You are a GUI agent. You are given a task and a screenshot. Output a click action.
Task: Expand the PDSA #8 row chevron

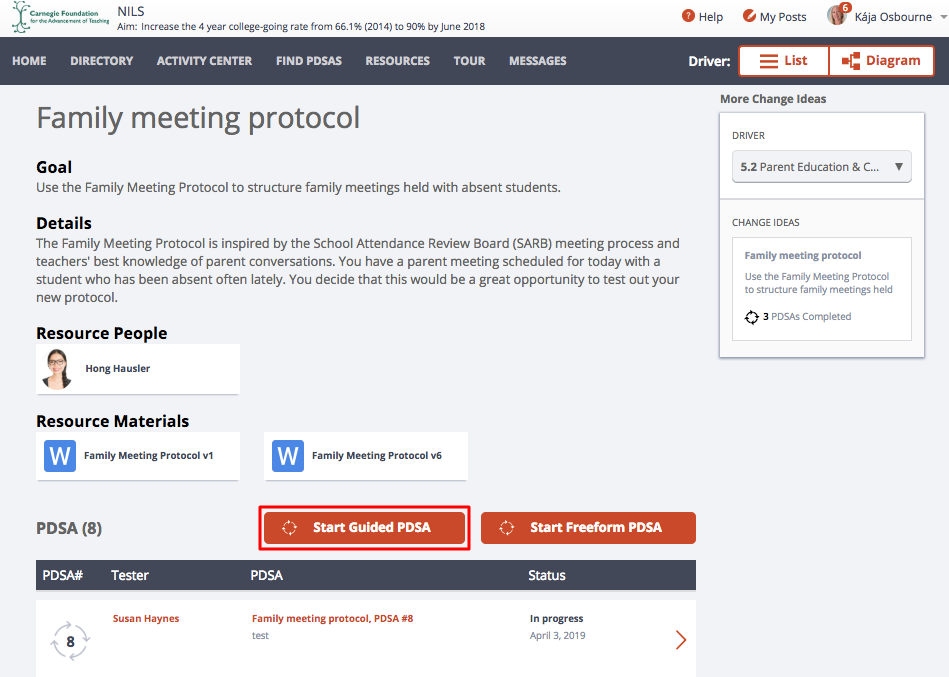[x=681, y=639]
